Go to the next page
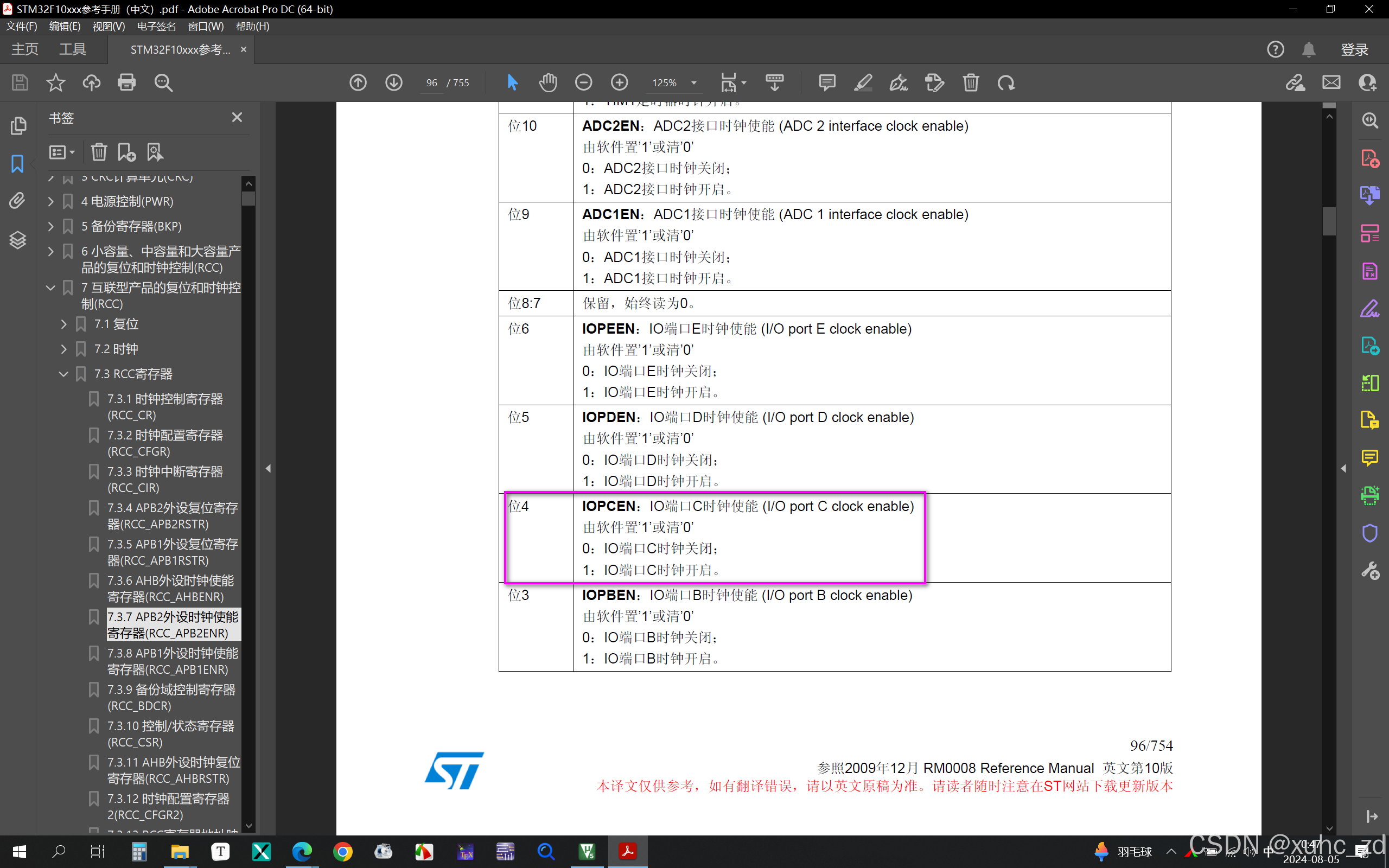 coord(394,82)
